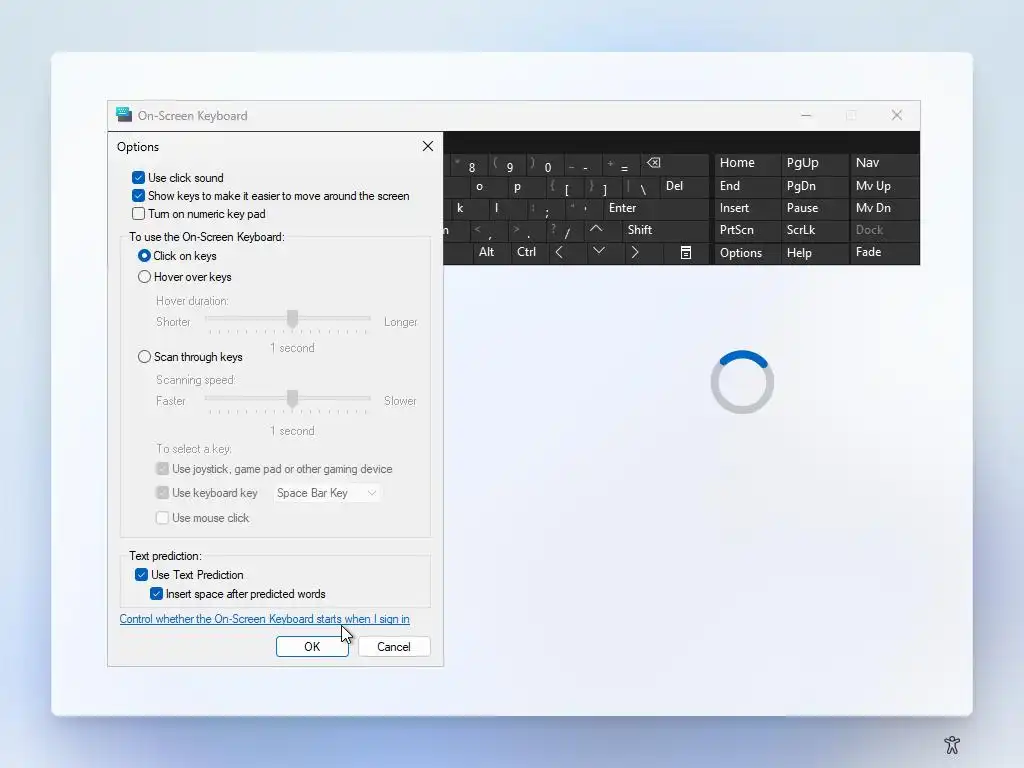Click the right arrow key on keyboard
This screenshot has width=1024, height=768.
tap(635, 252)
